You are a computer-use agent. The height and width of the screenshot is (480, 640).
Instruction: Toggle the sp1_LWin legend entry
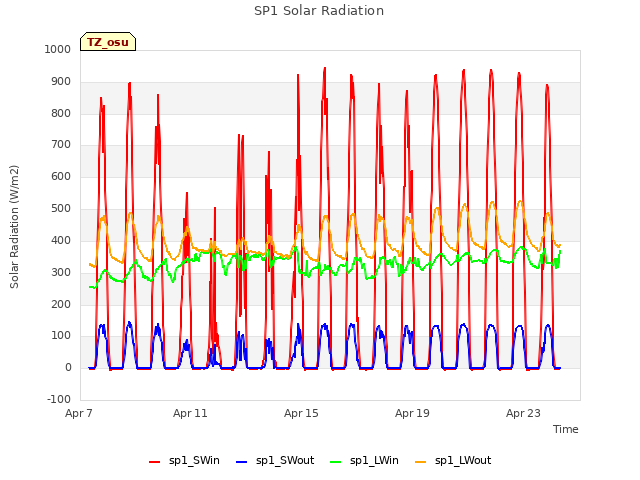point(364,461)
